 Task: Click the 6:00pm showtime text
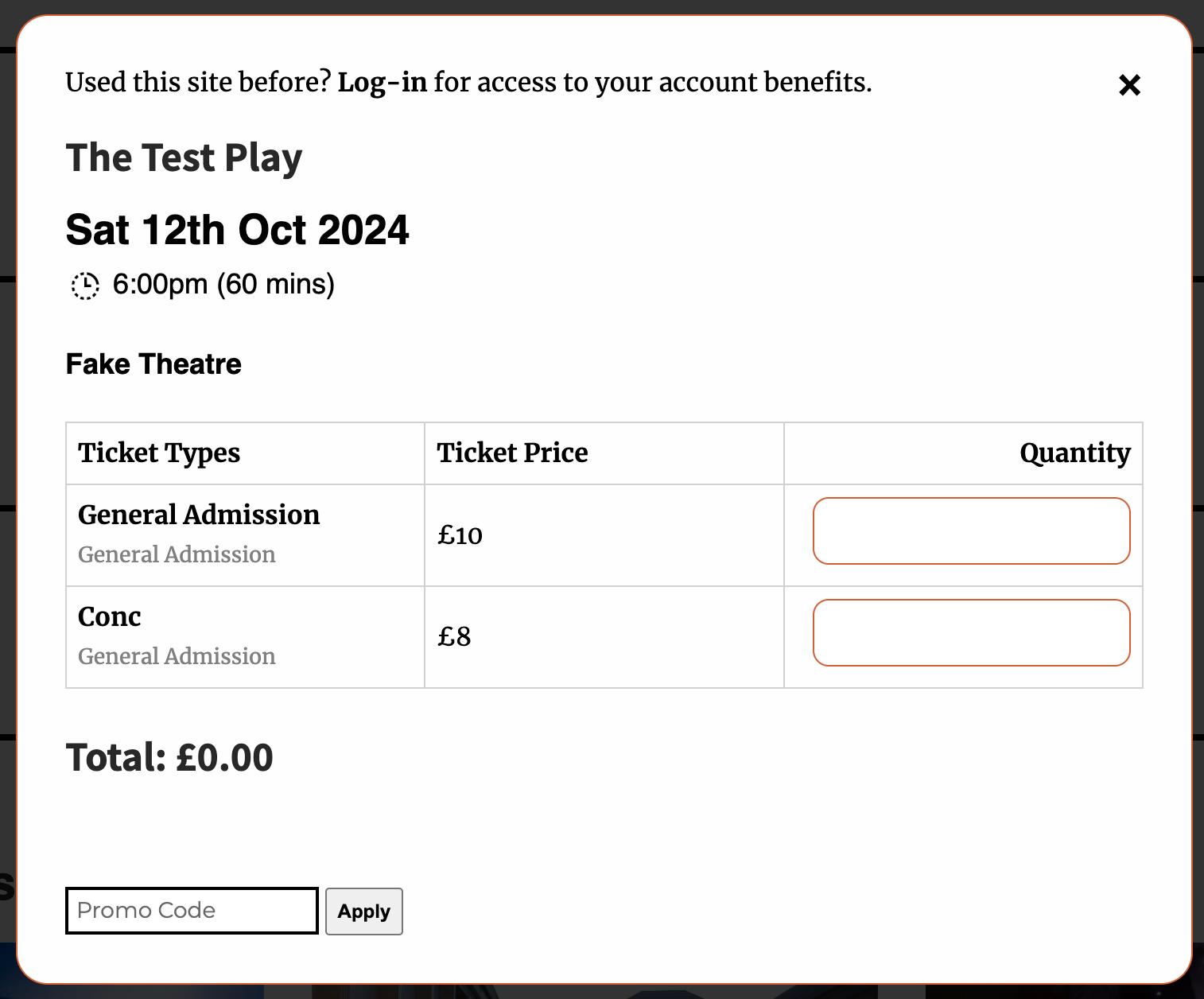pos(223,284)
